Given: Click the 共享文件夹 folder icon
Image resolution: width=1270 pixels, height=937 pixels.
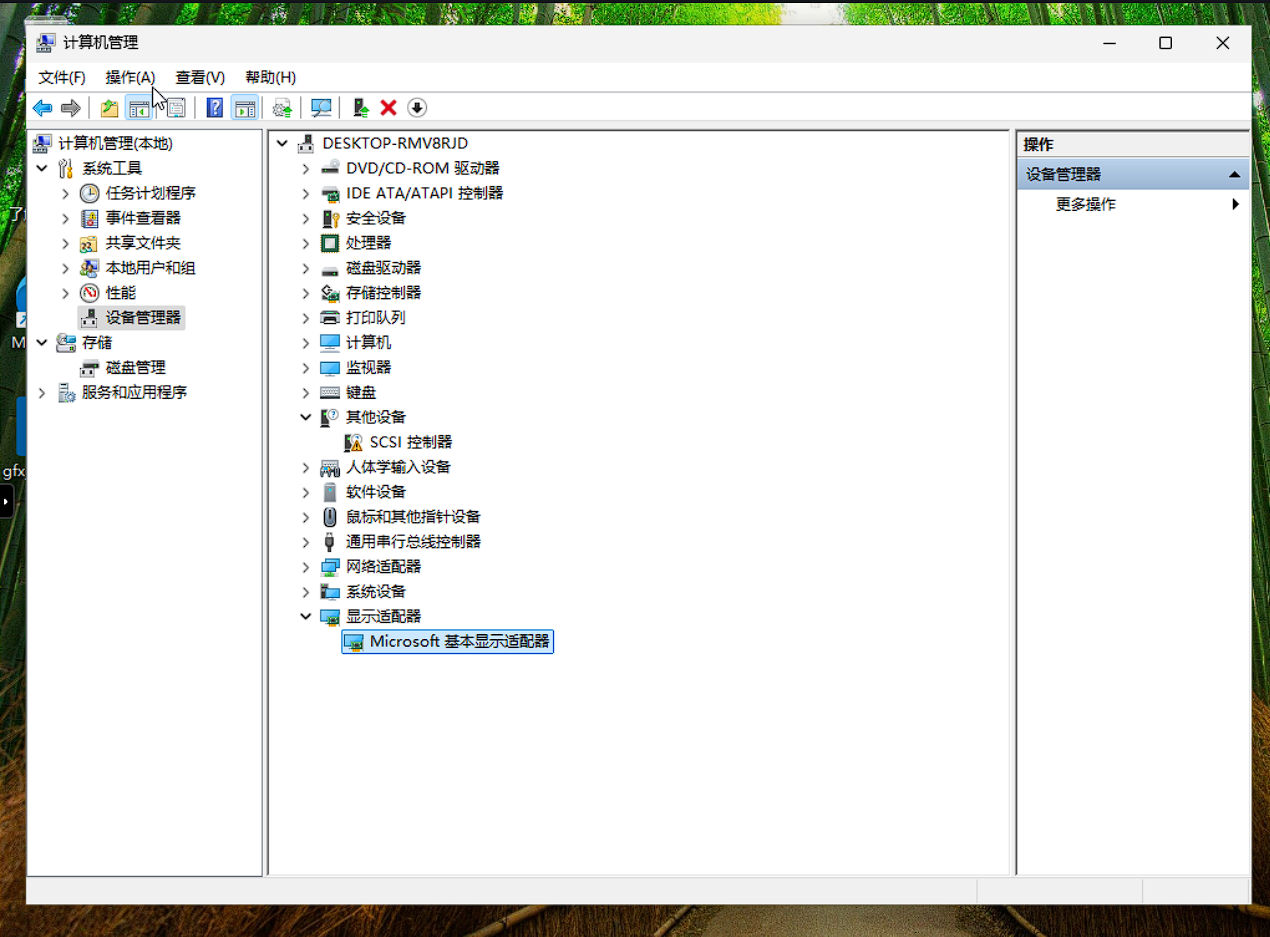Looking at the screenshot, I should tap(90, 243).
